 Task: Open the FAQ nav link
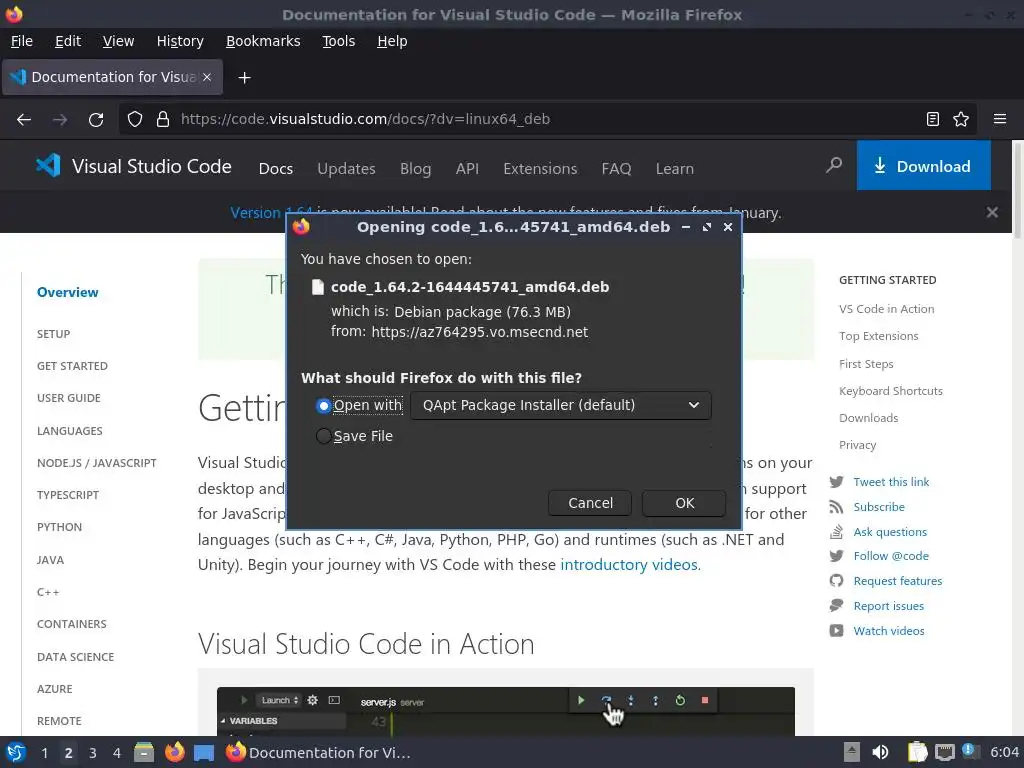pos(616,169)
